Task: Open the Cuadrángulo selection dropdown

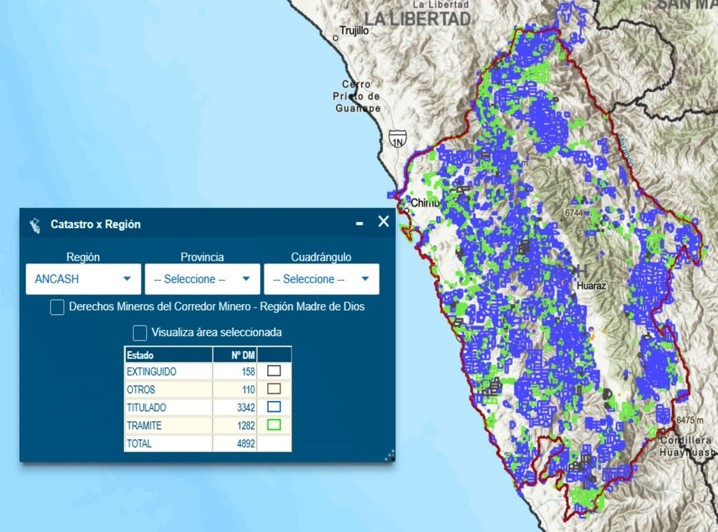Action: [321, 279]
